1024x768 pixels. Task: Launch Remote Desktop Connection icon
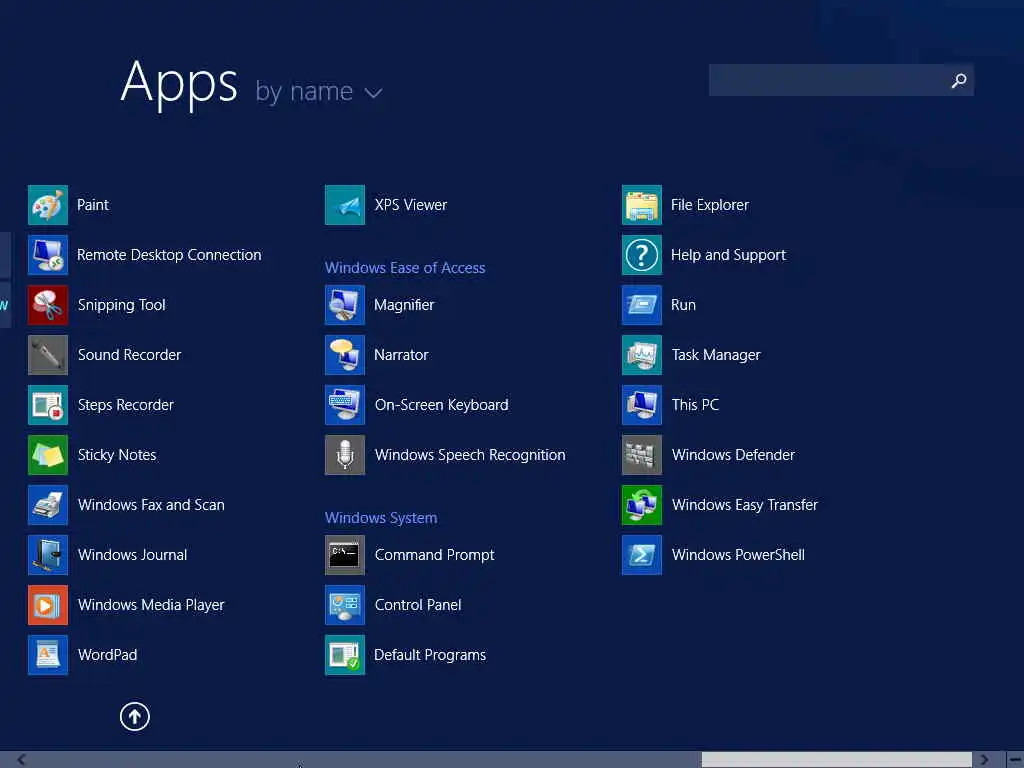point(48,255)
